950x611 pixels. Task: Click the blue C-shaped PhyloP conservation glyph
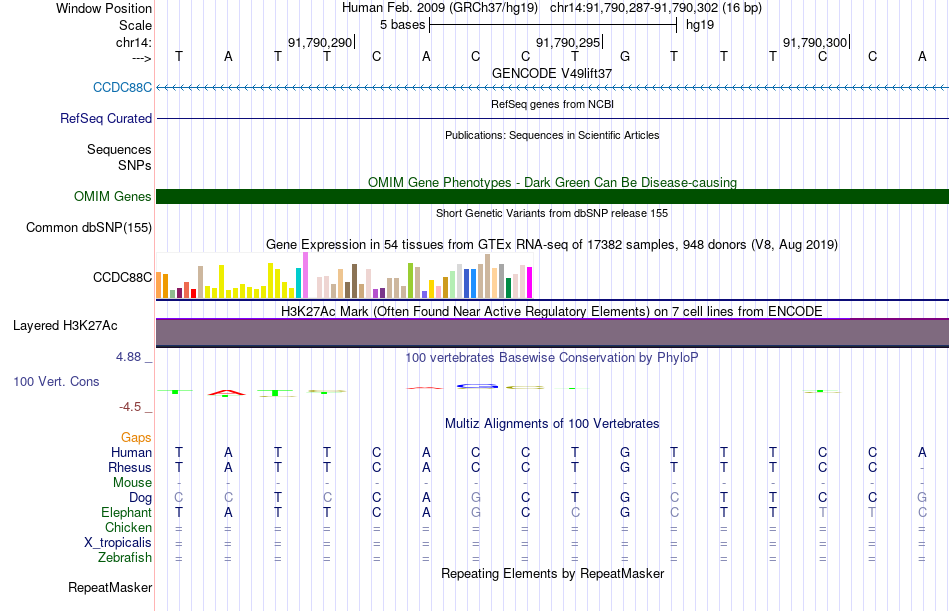click(x=477, y=386)
